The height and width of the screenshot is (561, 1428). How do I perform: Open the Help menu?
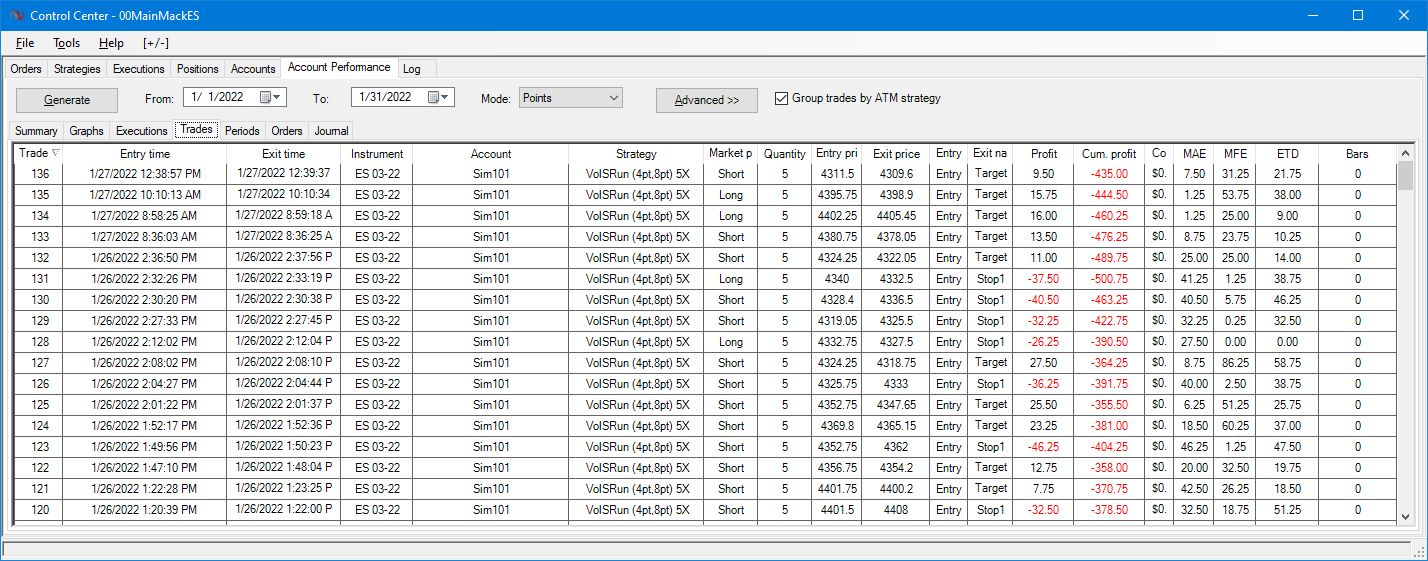112,43
